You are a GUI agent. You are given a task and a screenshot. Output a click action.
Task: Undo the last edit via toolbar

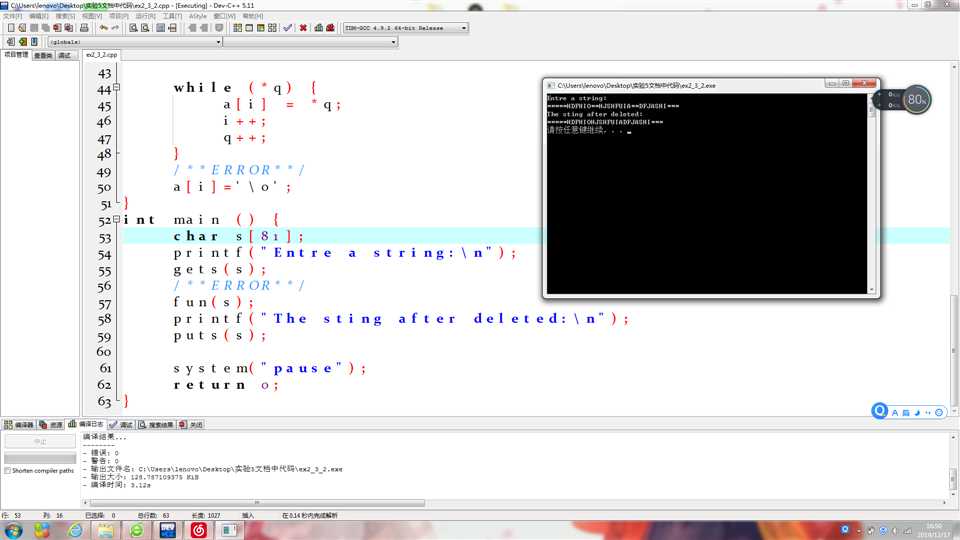point(103,28)
